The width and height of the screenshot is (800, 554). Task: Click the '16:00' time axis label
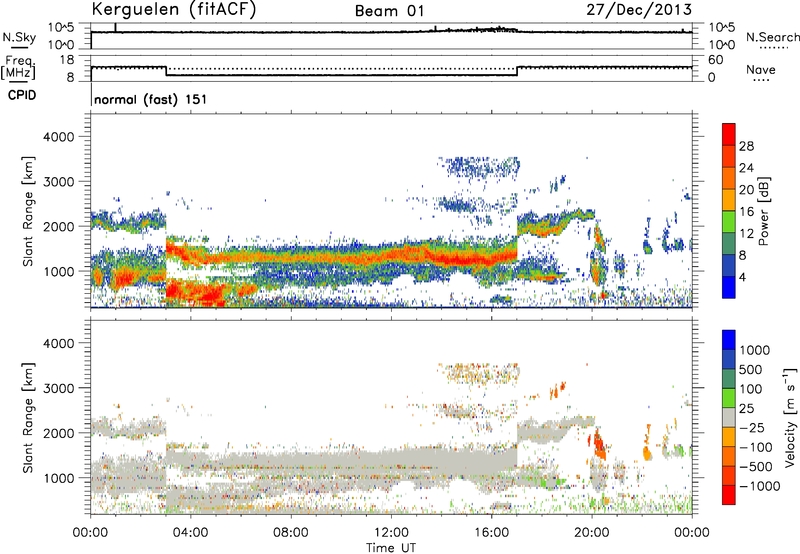coord(491,533)
